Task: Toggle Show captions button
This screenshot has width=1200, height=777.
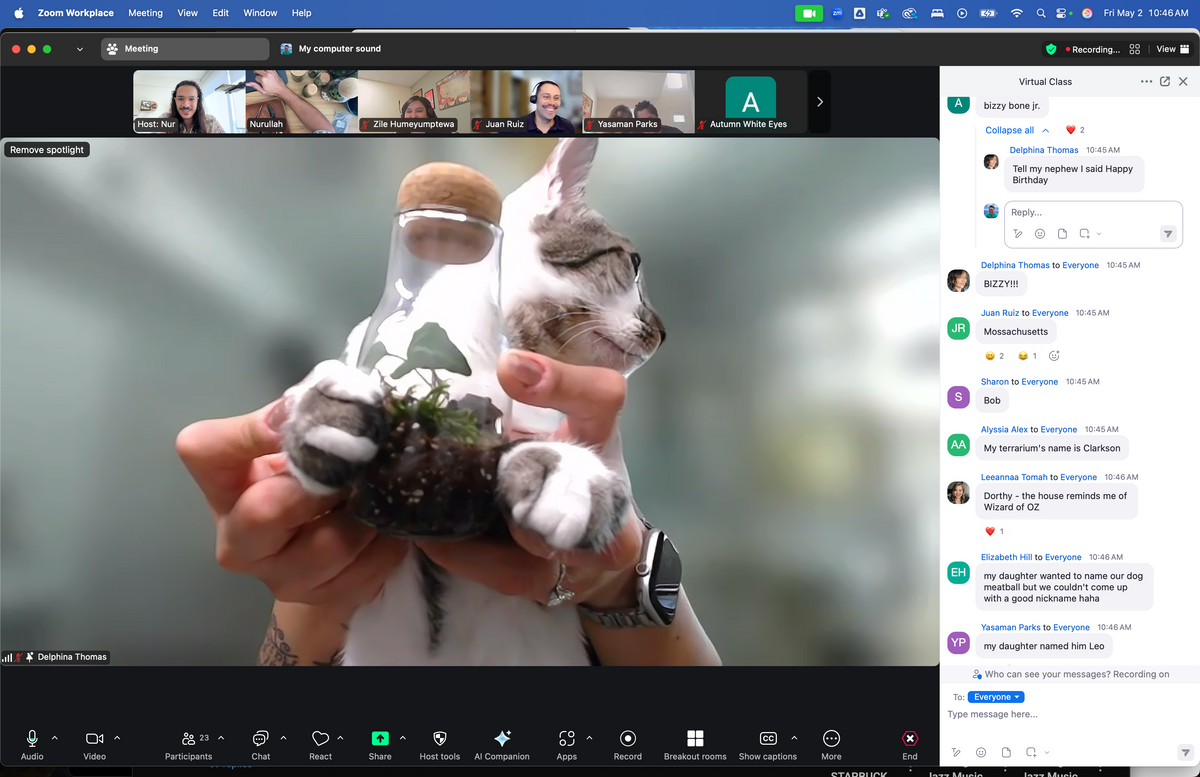Action: 768,738
